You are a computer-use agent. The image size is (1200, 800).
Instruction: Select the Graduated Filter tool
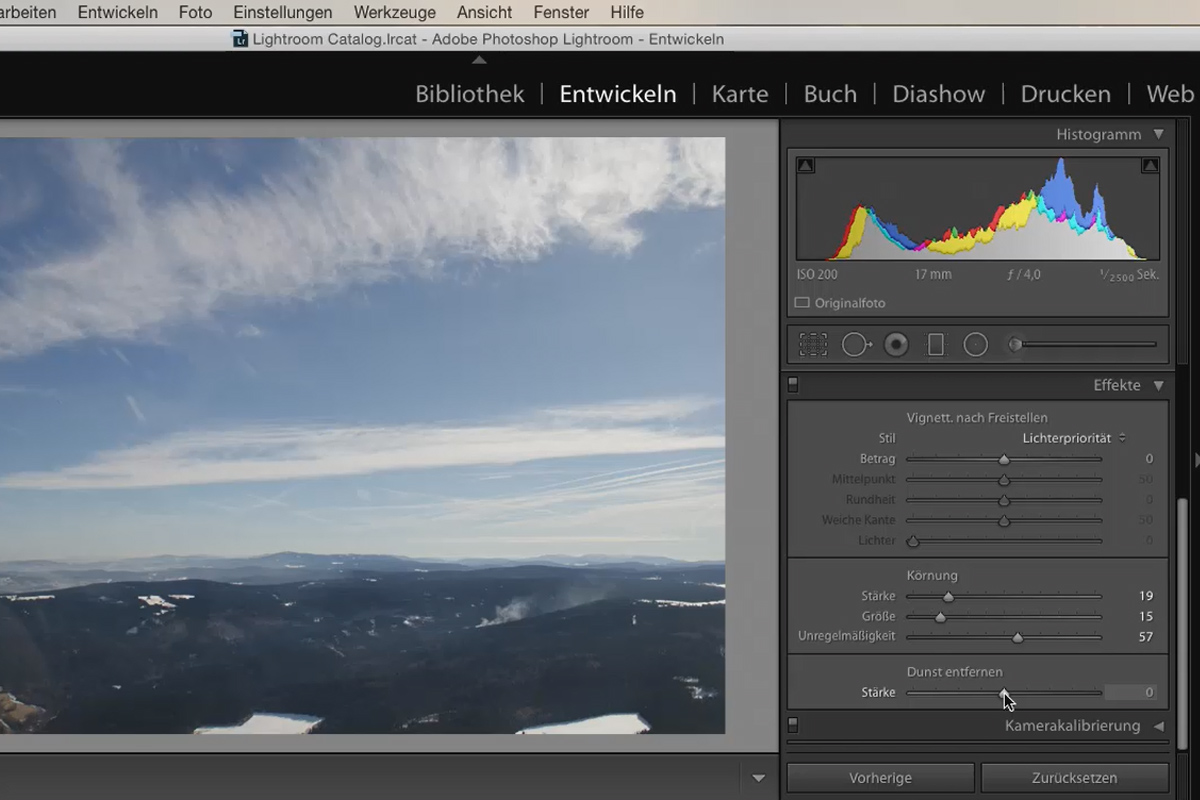point(936,345)
